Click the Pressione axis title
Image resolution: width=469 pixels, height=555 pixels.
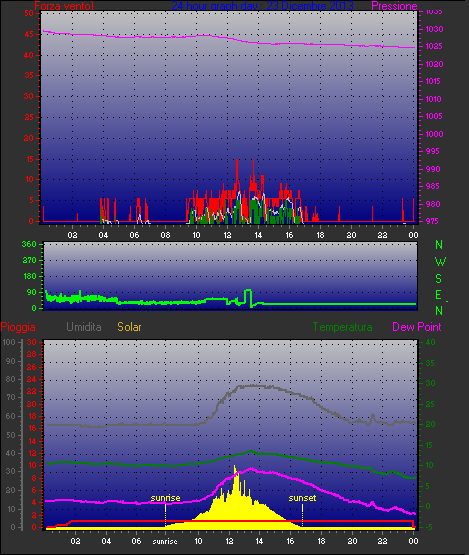394,6
